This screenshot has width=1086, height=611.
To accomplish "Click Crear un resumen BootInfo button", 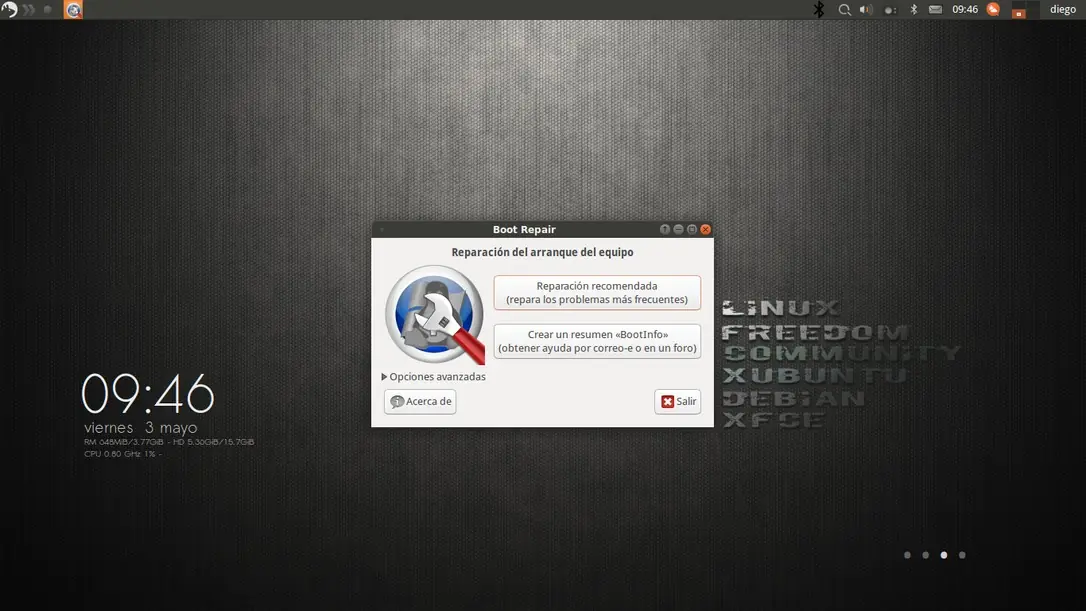I will pyautogui.click(x=597, y=341).
